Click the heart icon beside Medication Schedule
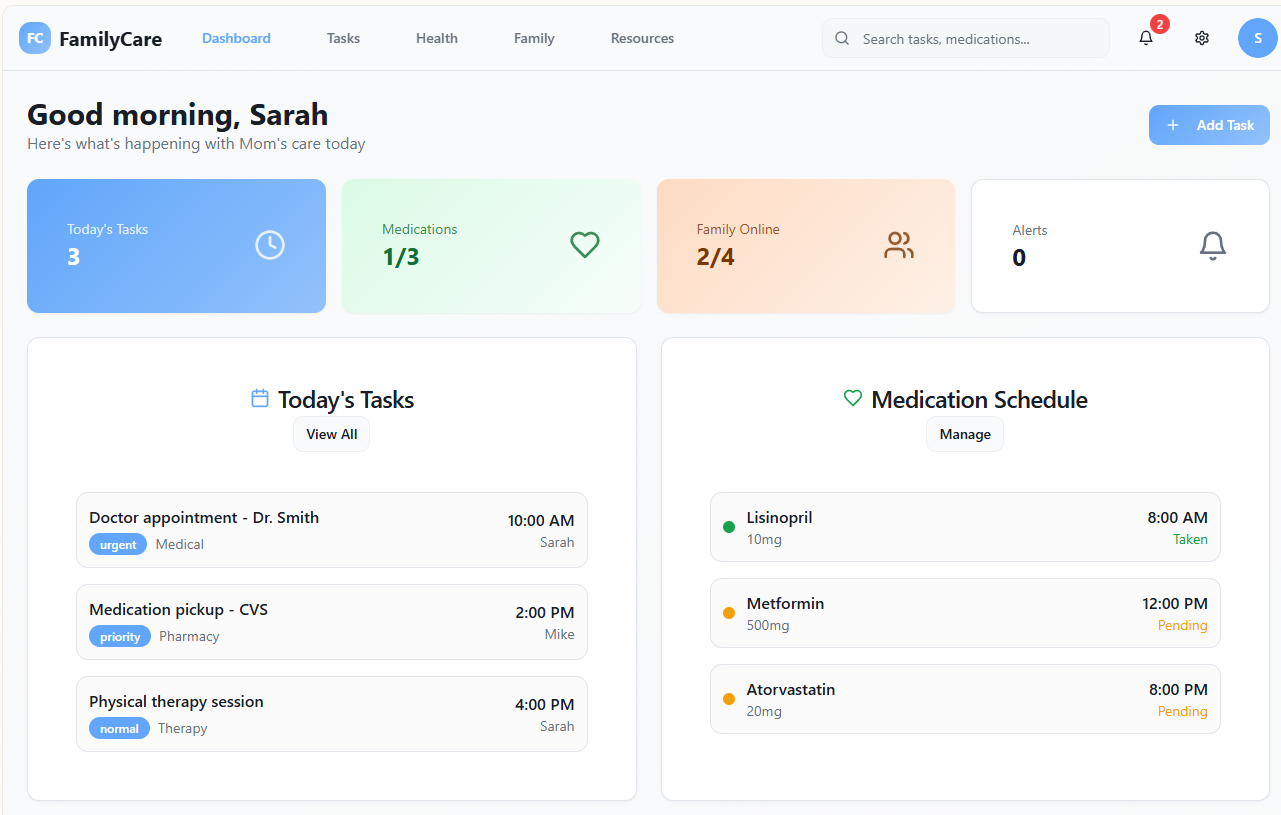The image size is (1281, 815). (853, 399)
